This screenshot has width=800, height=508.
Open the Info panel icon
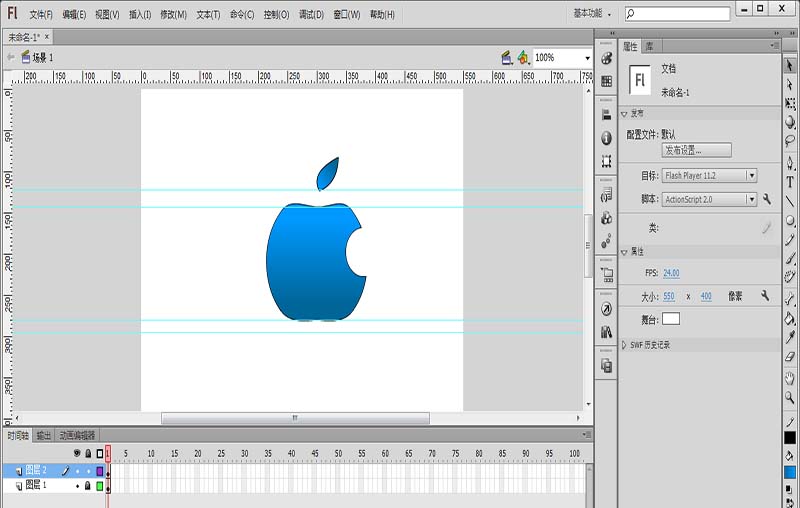pos(606,138)
